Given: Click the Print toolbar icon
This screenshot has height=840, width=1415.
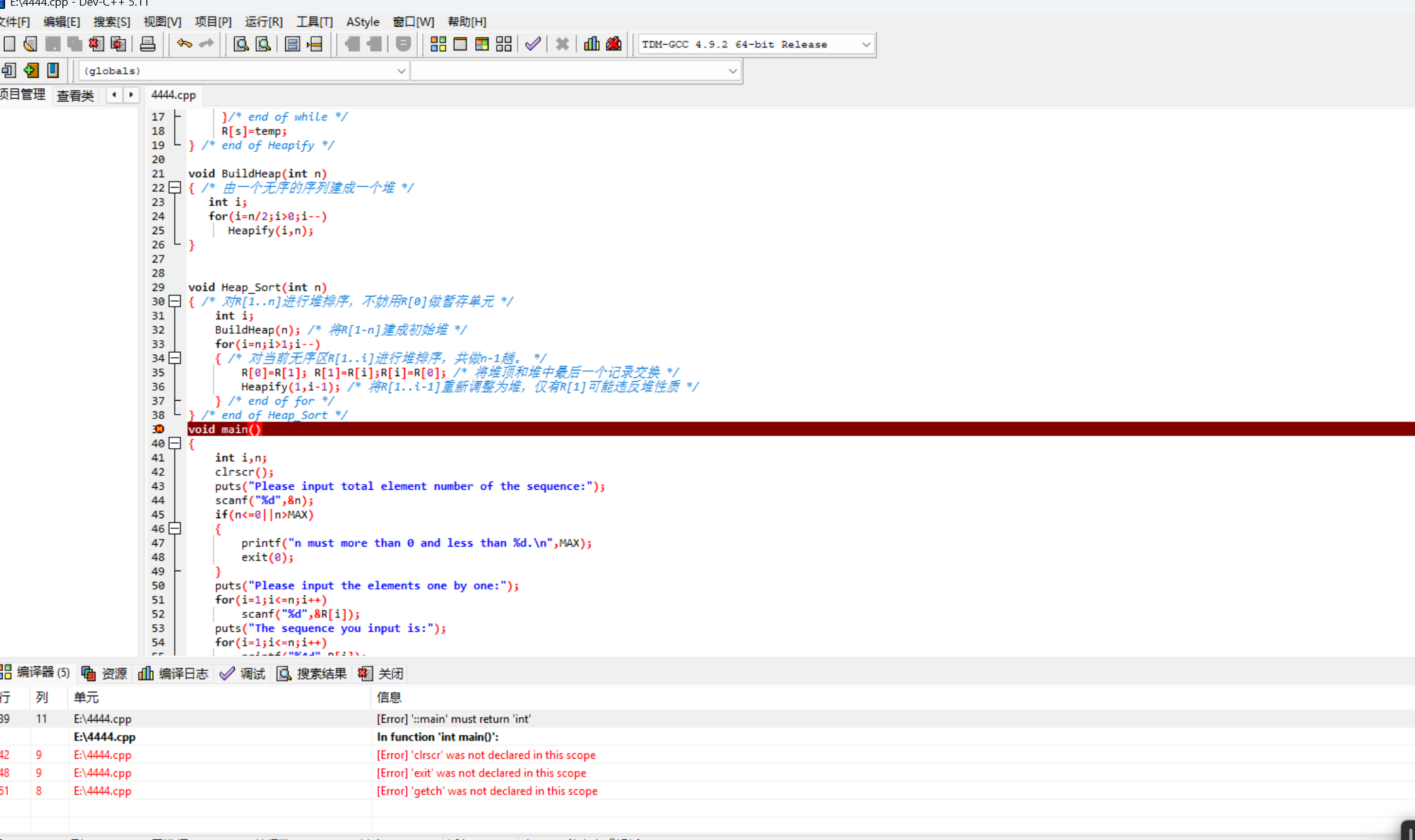Looking at the screenshot, I should click(x=148, y=44).
